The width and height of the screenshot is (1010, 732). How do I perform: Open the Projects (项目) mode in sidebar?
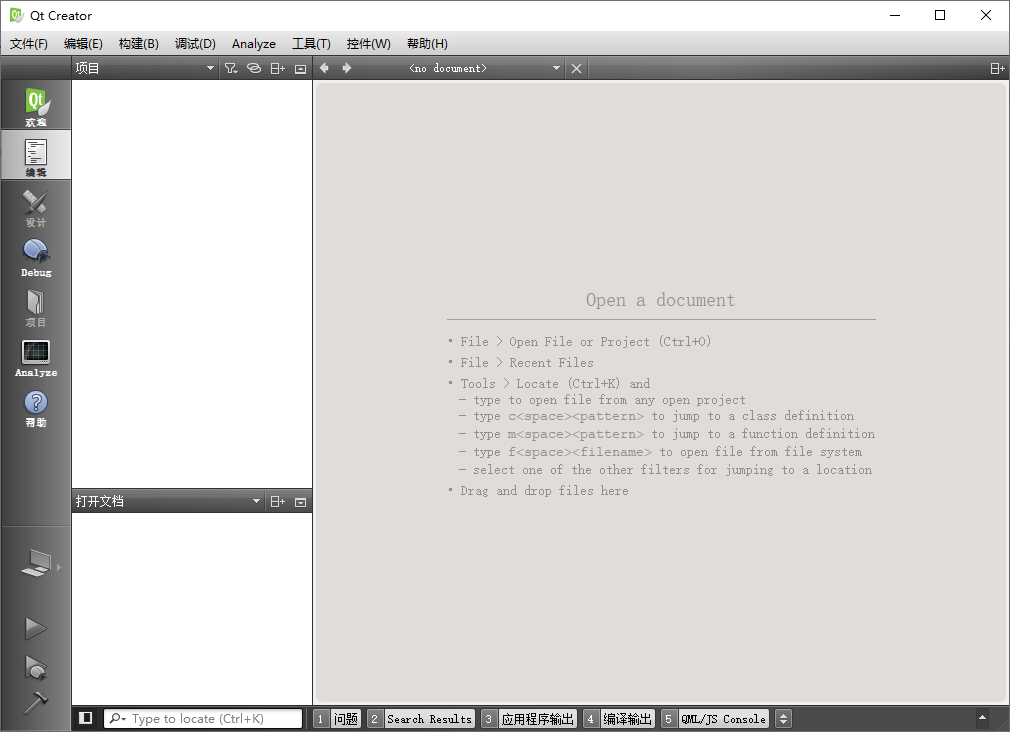[x=36, y=306]
